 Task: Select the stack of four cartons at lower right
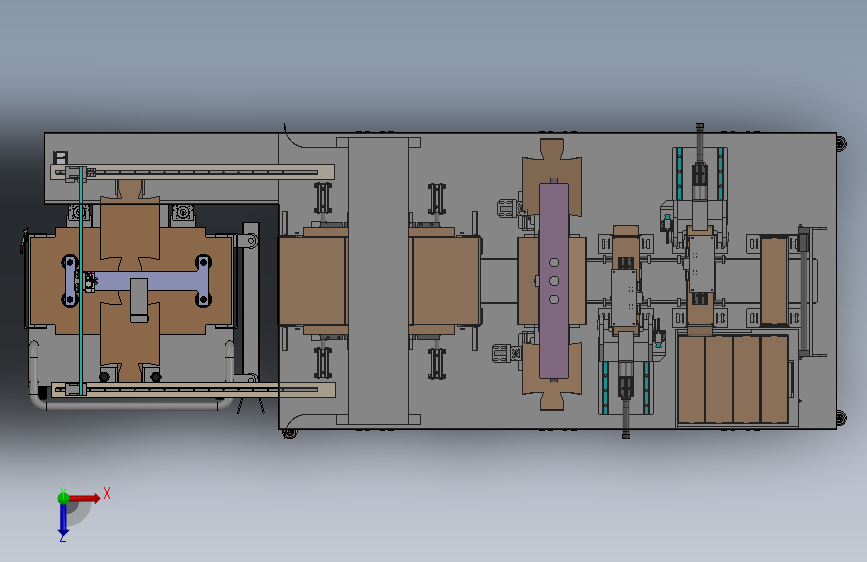coord(733,379)
